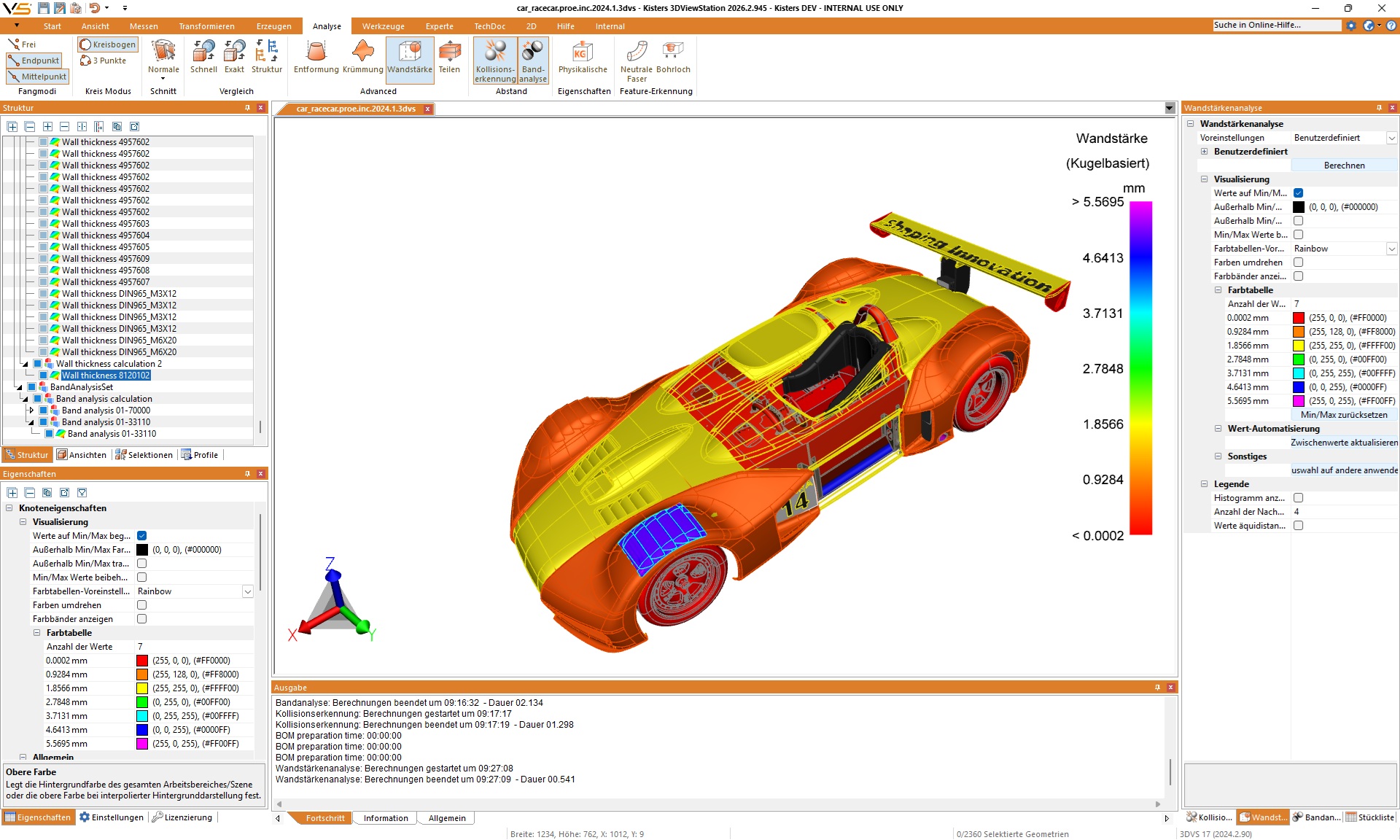Launch Kollisionserkennung in the Abstand group
The image size is (1400, 840).
(495, 61)
